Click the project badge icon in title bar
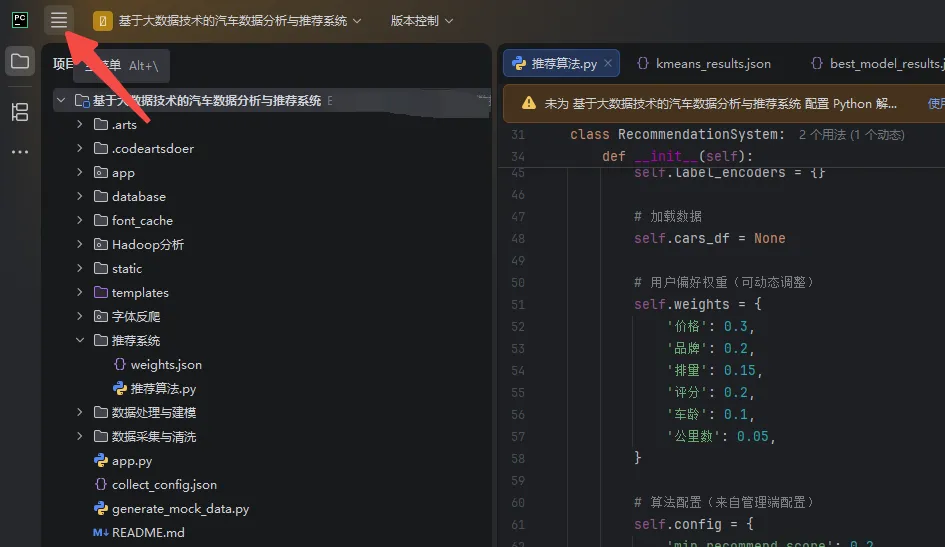Viewport: 945px width, 547px height. coord(102,21)
